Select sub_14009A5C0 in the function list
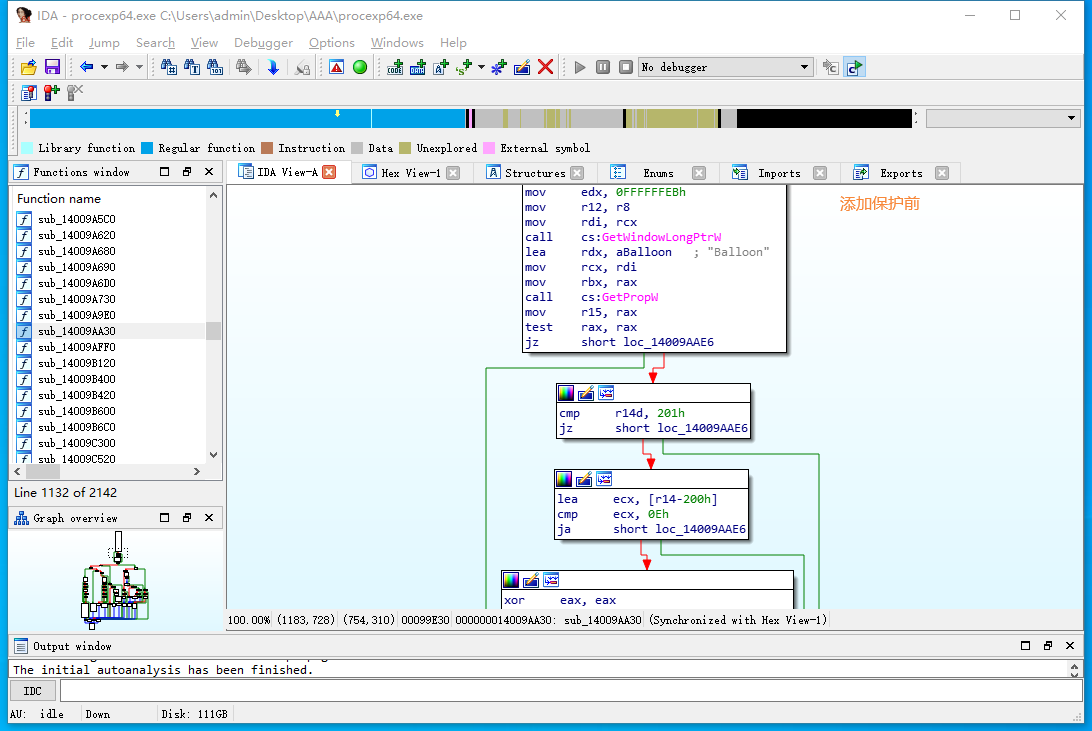Viewport: 1092px width, 731px height. (77, 219)
